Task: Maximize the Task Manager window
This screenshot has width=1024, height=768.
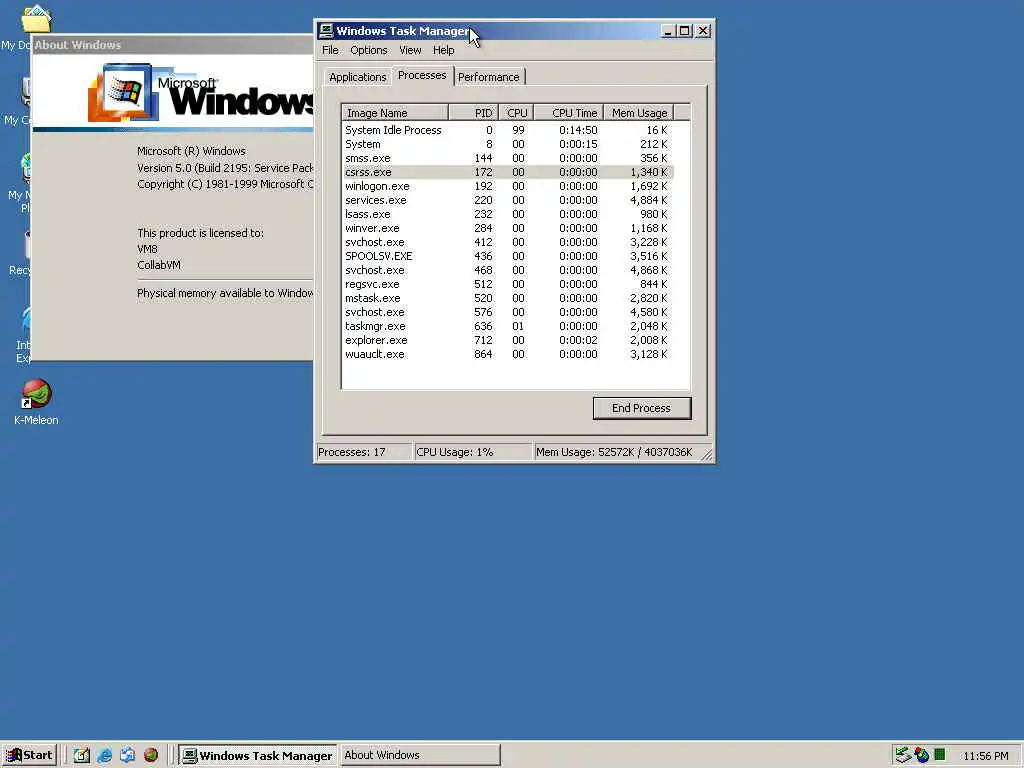Action: pos(684,31)
